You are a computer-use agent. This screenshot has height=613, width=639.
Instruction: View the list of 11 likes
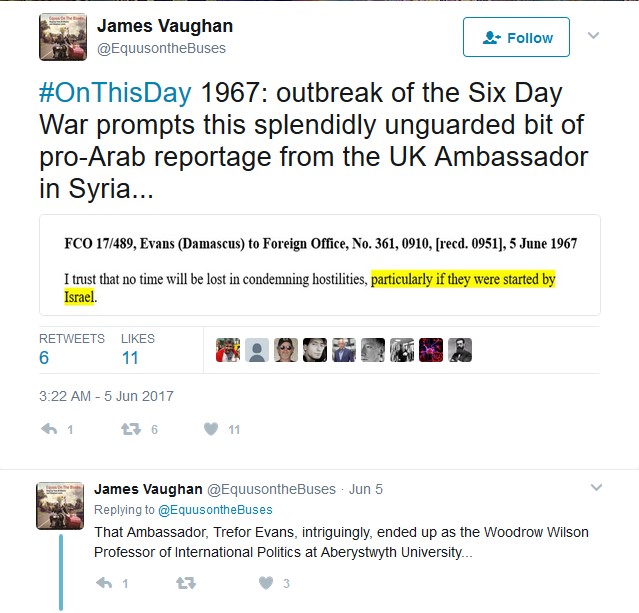pyautogui.click(x=138, y=350)
